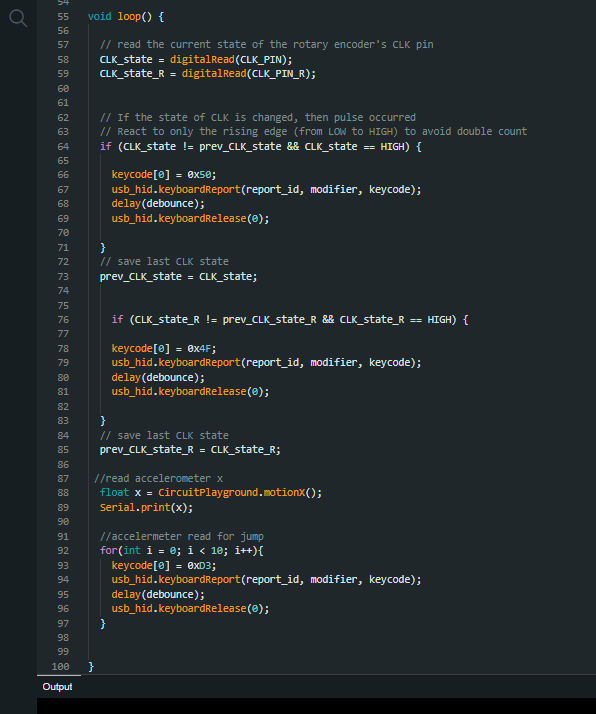Place cursor on 'void loop() {' line
Image resolution: width=596 pixels, height=714 pixels.
coord(126,17)
